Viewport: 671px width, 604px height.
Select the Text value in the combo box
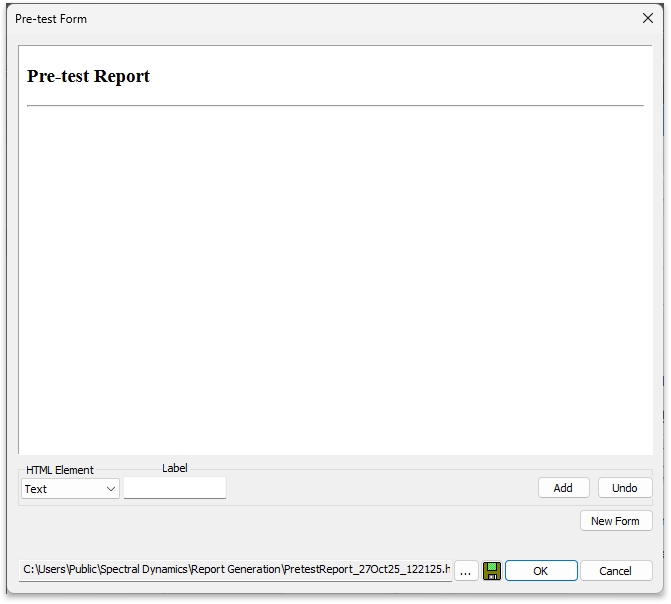(36, 489)
